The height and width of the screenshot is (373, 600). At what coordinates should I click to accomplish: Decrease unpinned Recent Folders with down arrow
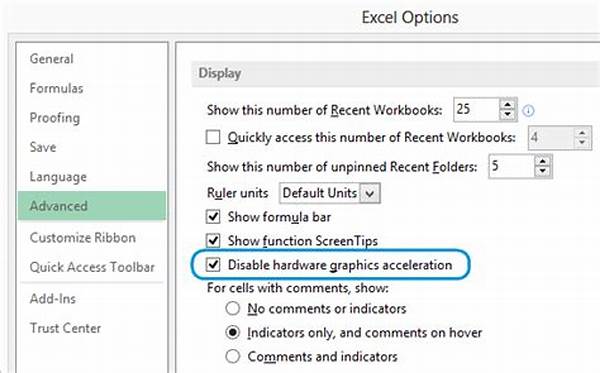tap(542, 171)
